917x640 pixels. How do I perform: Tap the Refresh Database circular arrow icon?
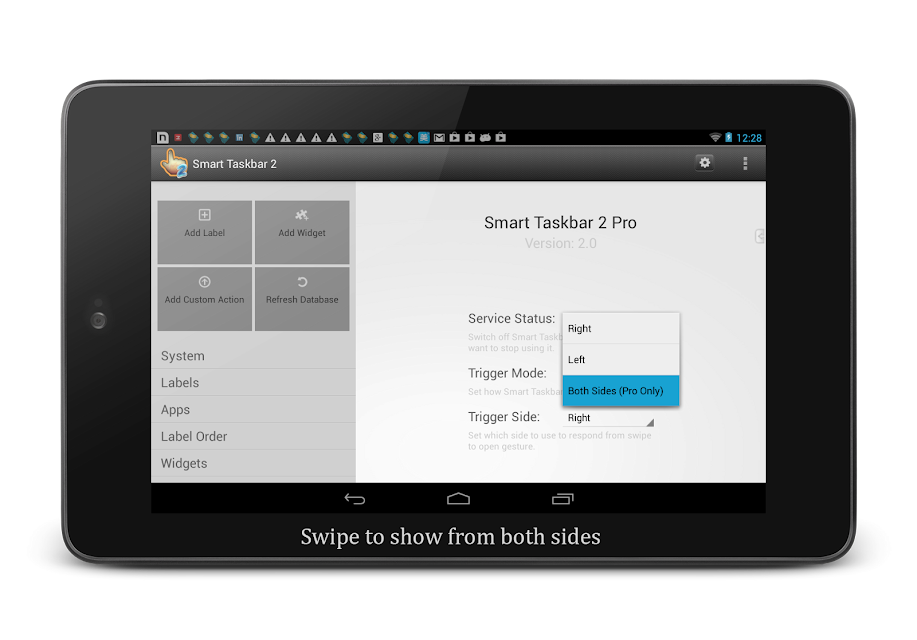click(302, 282)
